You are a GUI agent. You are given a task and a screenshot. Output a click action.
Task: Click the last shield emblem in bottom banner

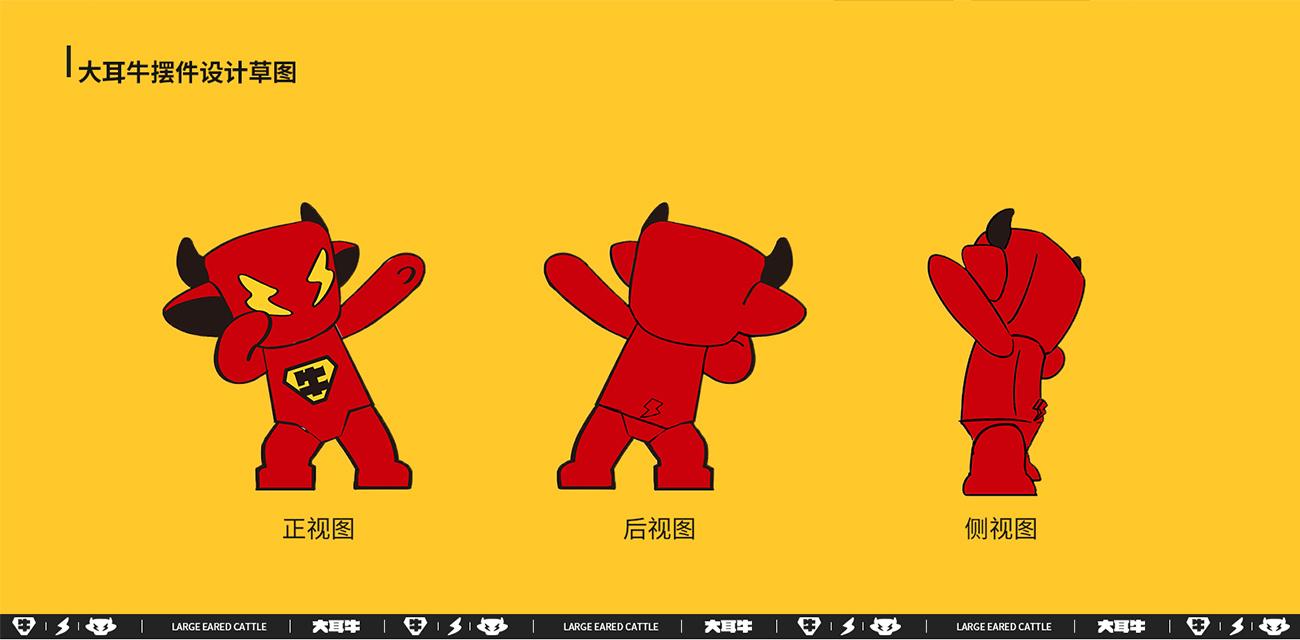point(1197,627)
